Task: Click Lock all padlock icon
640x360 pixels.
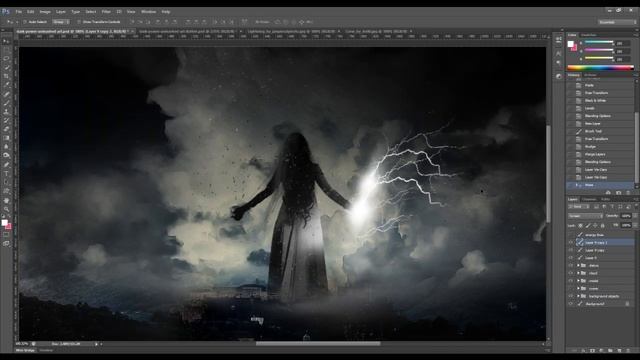Action: click(x=602, y=225)
